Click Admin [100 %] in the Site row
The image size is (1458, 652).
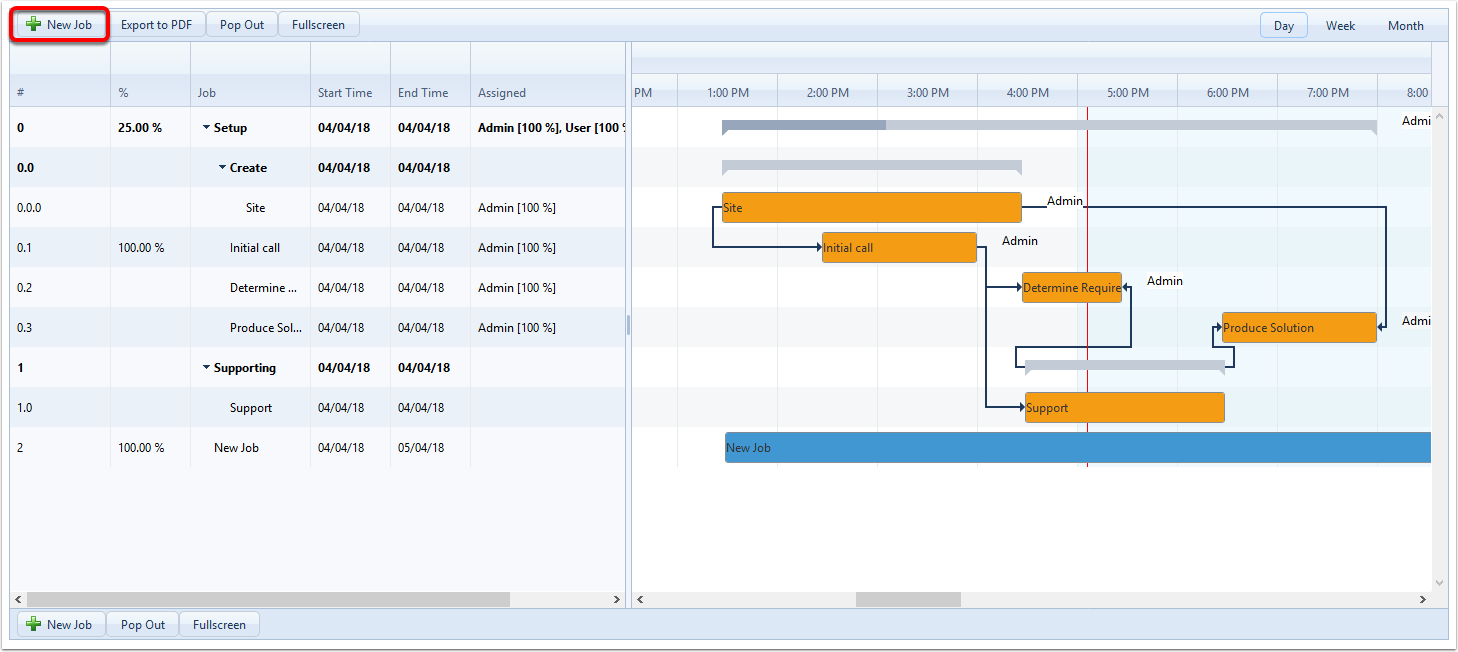[x=517, y=208]
